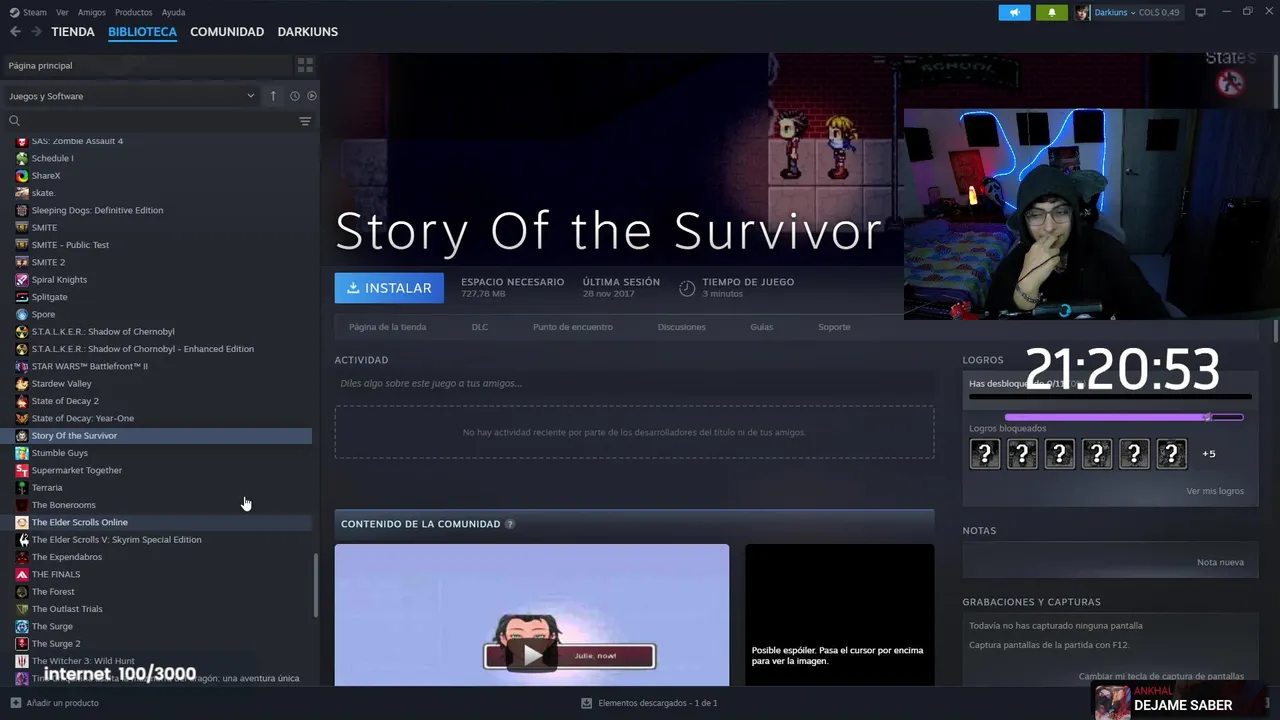Click the Stumble Guys game icon
Viewport: 1280px width, 720px height.
[22, 453]
